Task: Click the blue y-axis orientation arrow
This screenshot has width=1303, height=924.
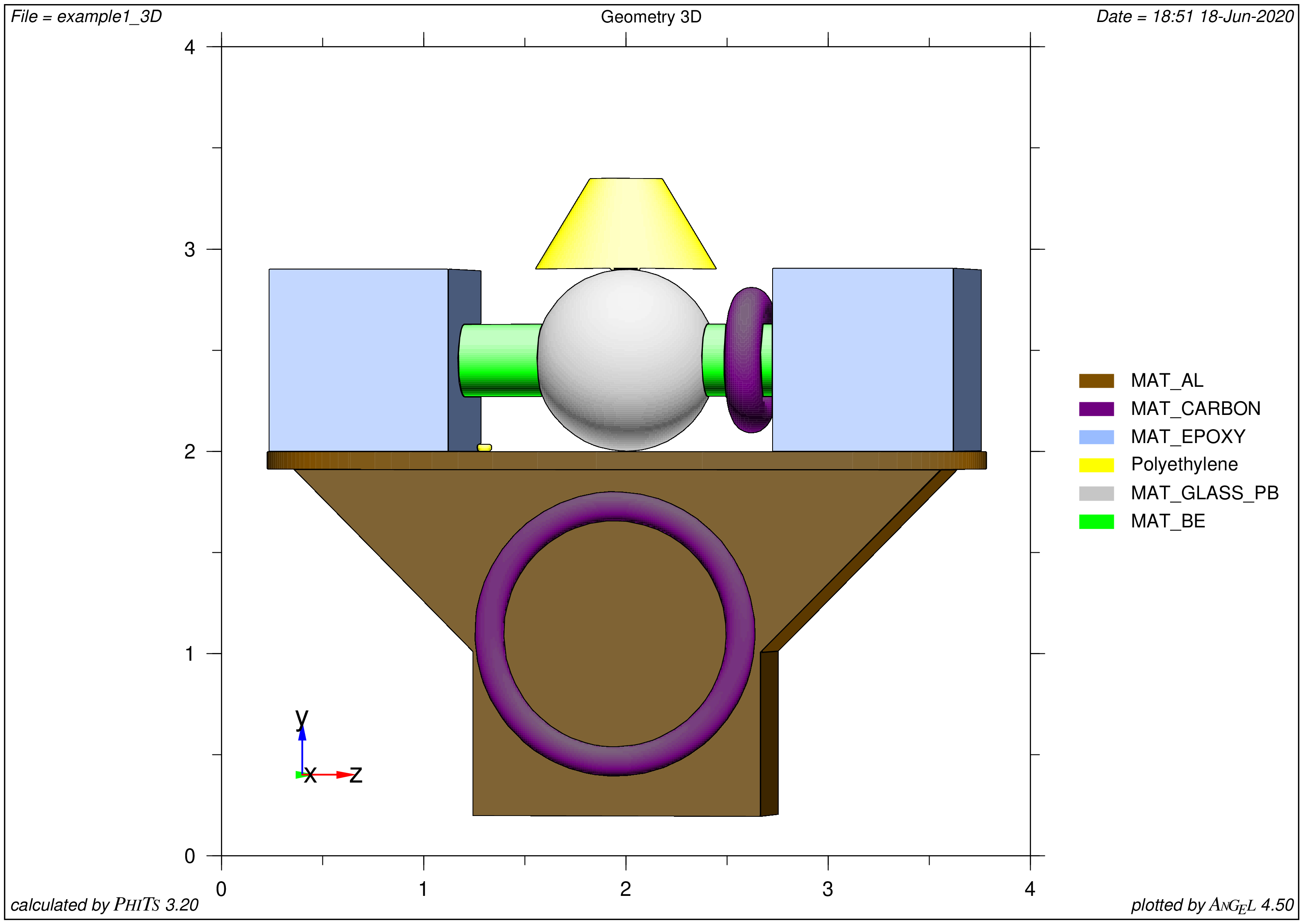Action: tap(302, 749)
